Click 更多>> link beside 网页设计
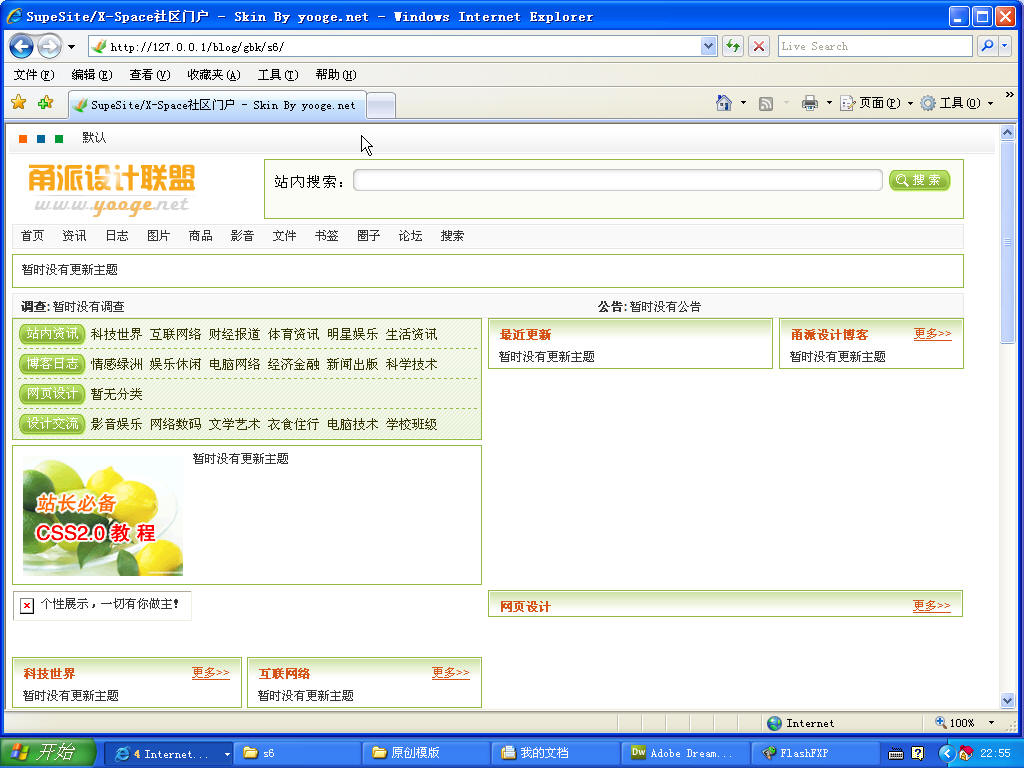1024x768 pixels. click(x=931, y=606)
